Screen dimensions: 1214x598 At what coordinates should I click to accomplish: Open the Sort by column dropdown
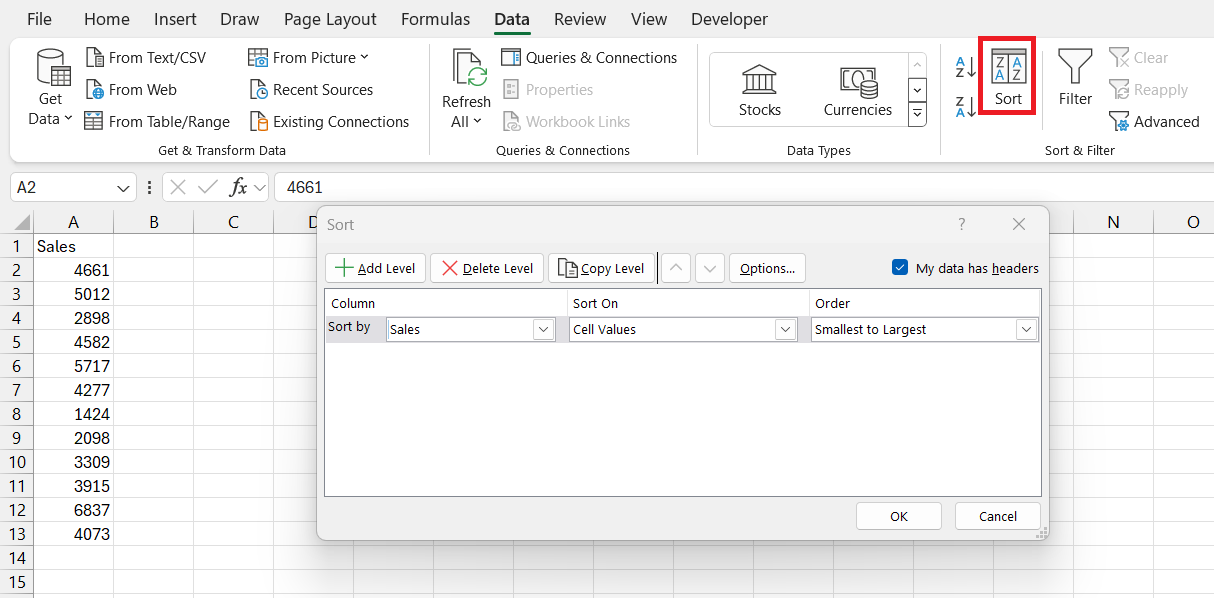pyautogui.click(x=544, y=329)
